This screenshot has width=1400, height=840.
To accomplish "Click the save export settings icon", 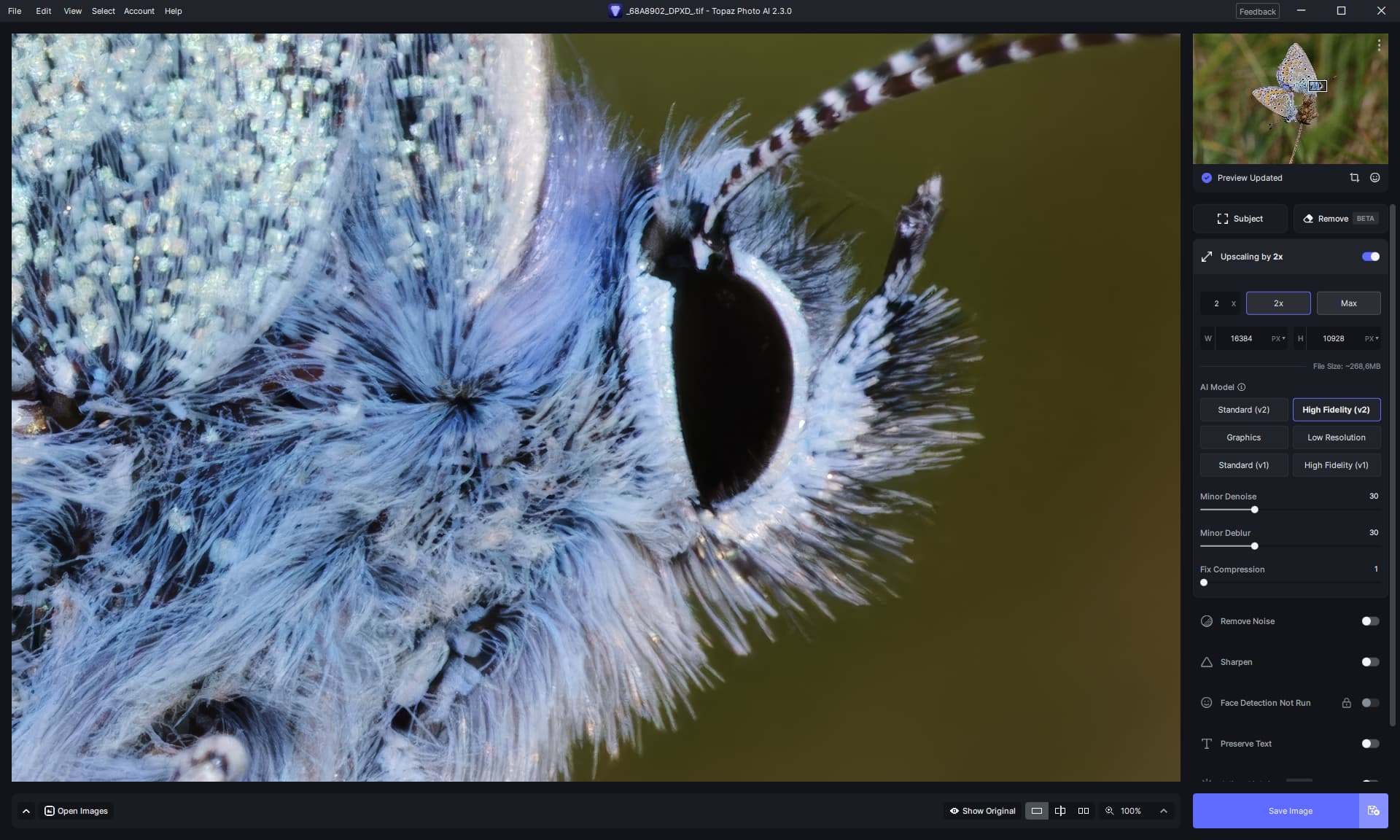I will (1373, 811).
